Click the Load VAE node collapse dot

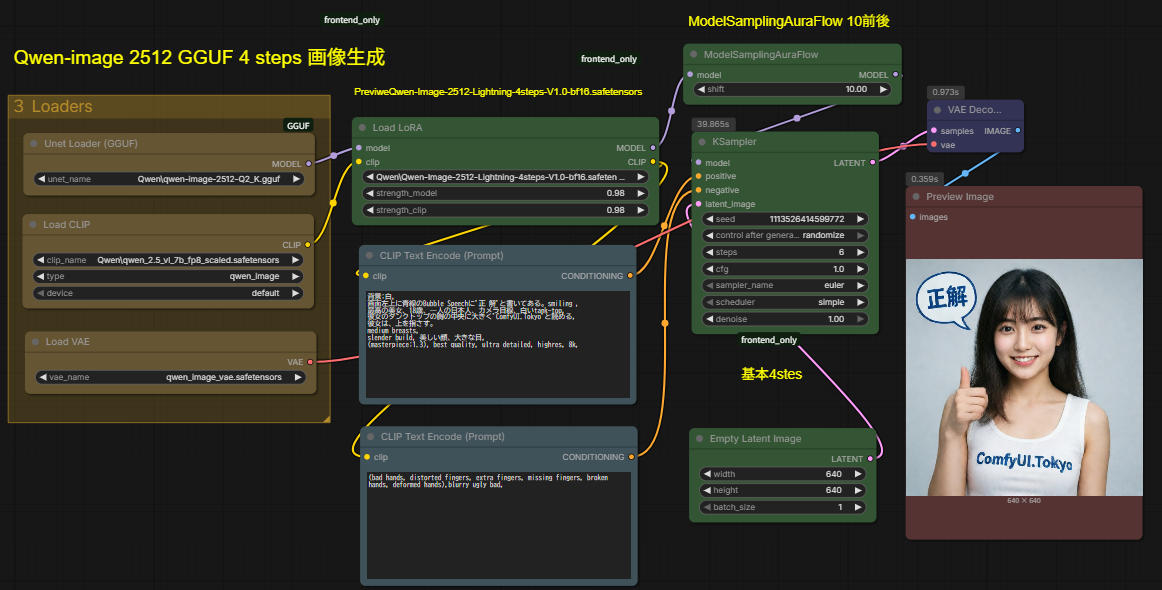point(35,342)
